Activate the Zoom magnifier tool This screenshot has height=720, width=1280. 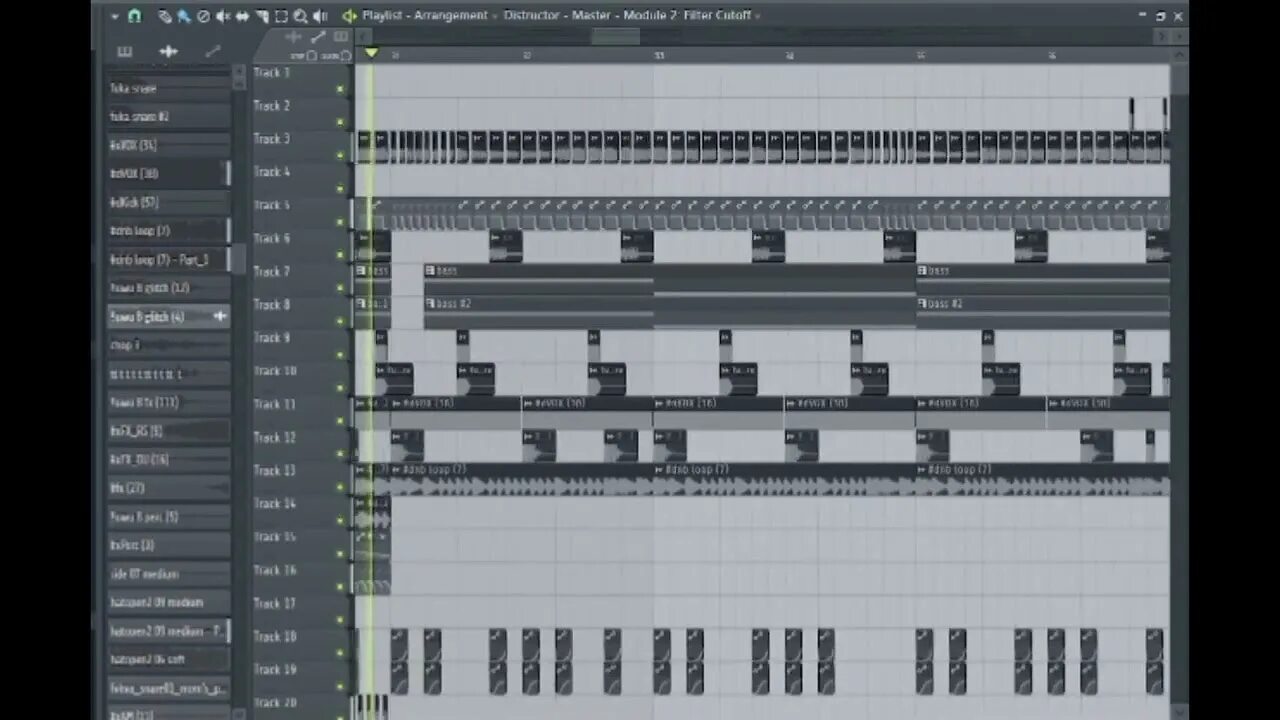tap(300, 16)
